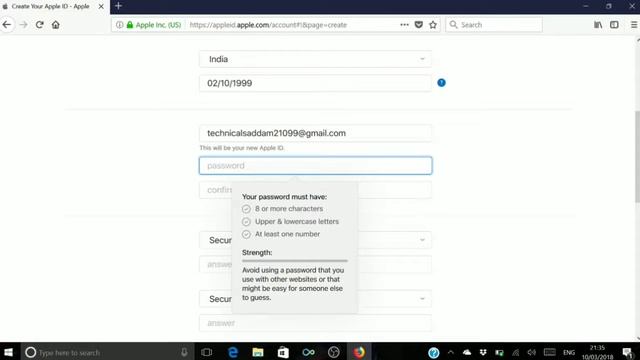The image size is (640, 360).
Task: Click '8 or more characters' requirement
Action: tap(289, 209)
